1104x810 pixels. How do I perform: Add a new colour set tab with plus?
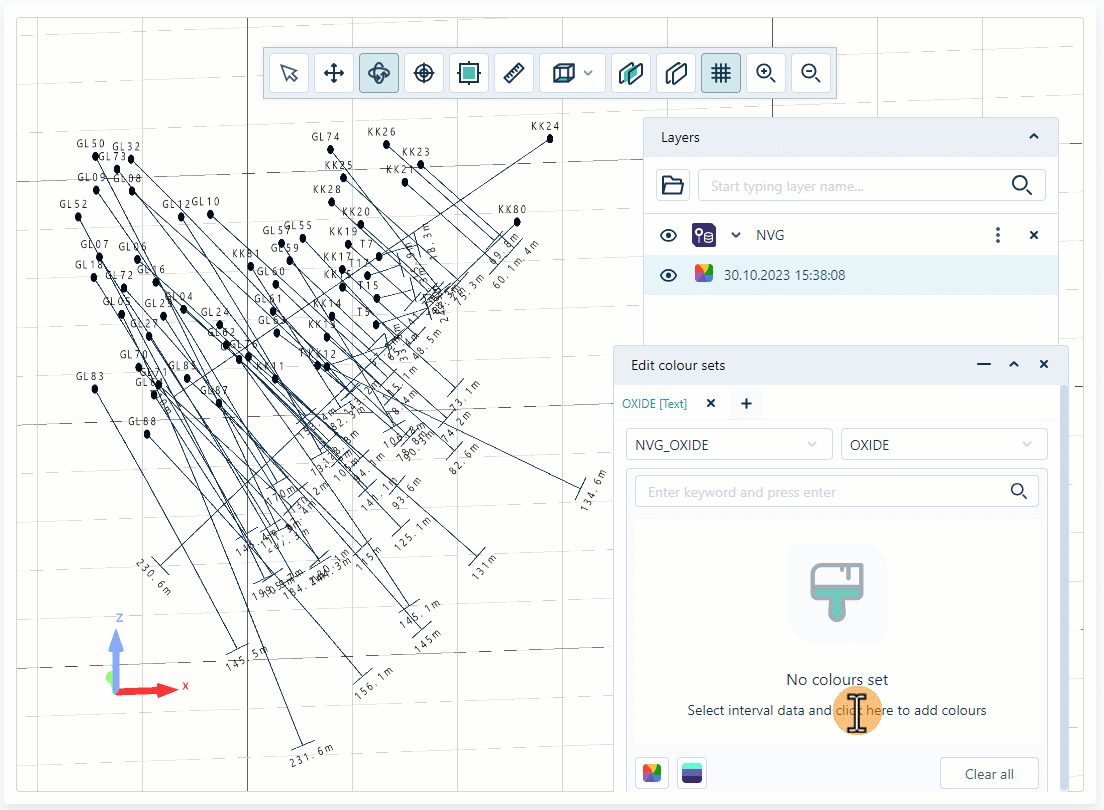[746, 403]
